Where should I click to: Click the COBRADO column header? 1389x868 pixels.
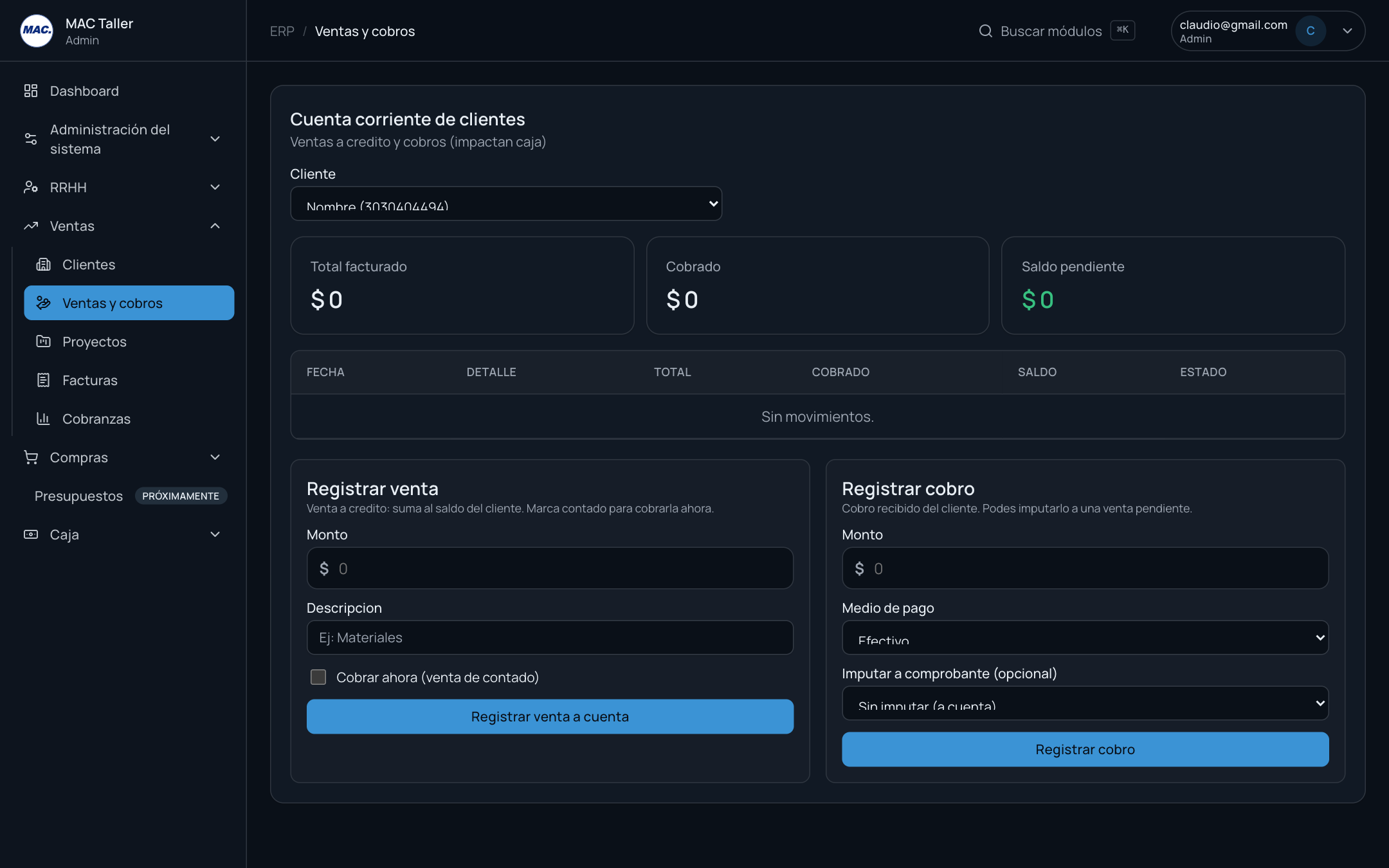coord(840,372)
